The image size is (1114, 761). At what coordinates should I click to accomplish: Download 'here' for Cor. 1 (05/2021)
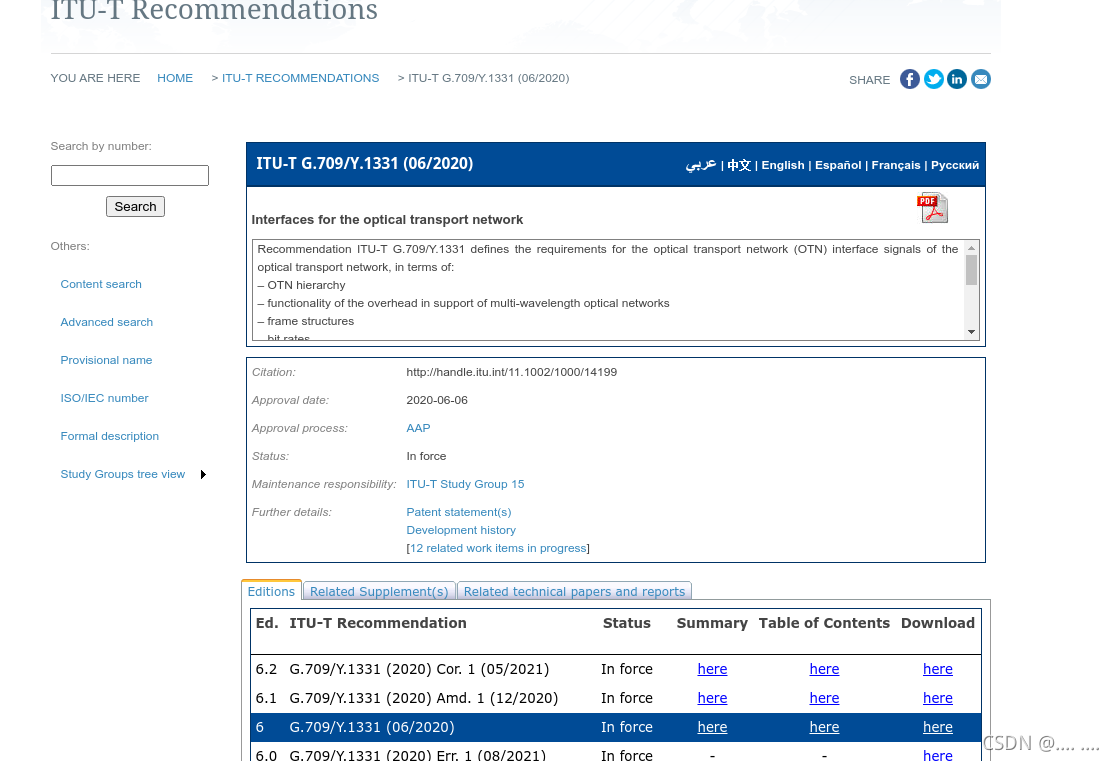938,669
